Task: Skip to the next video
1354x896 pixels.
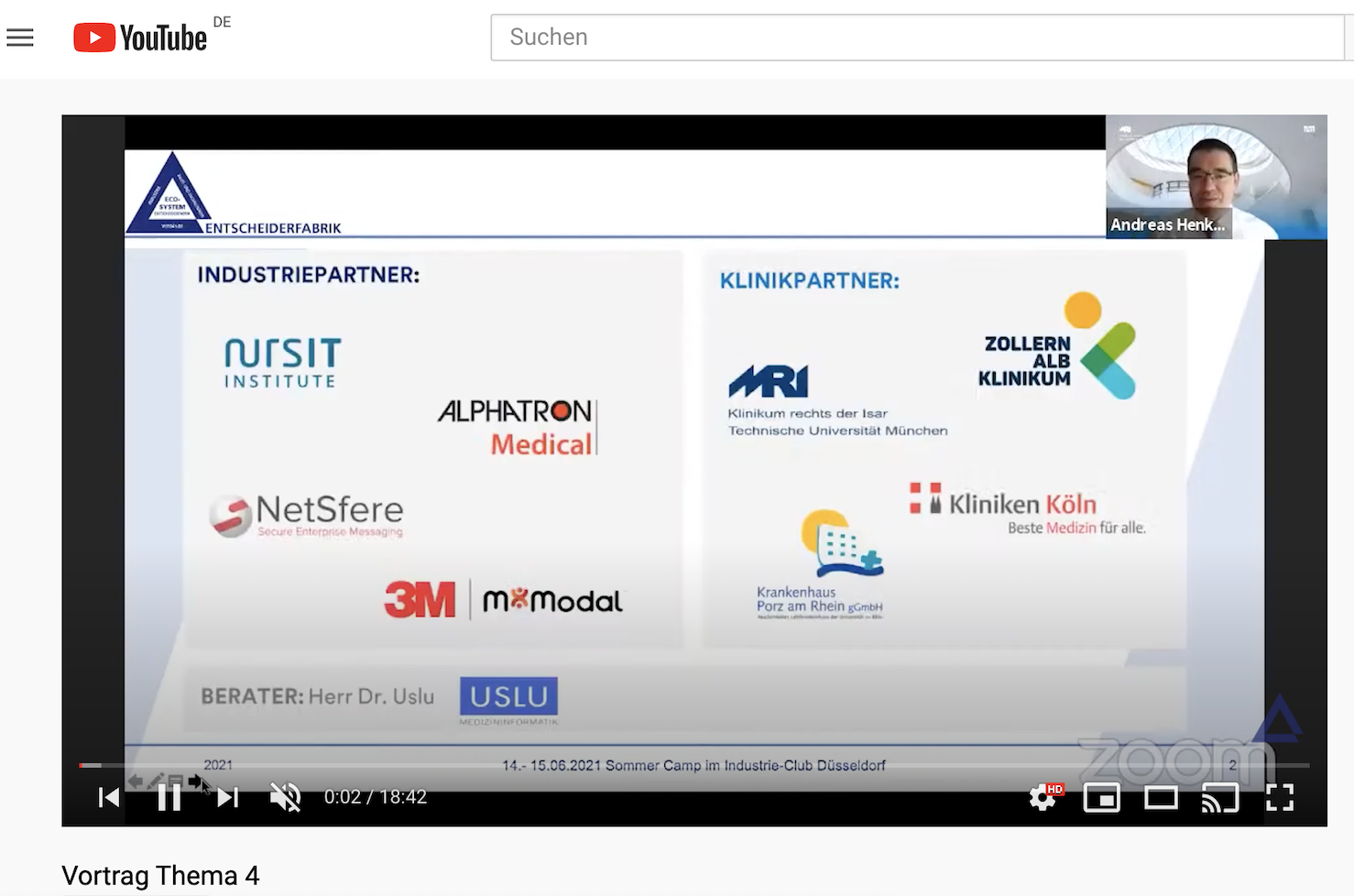Action: click(228, 797)
